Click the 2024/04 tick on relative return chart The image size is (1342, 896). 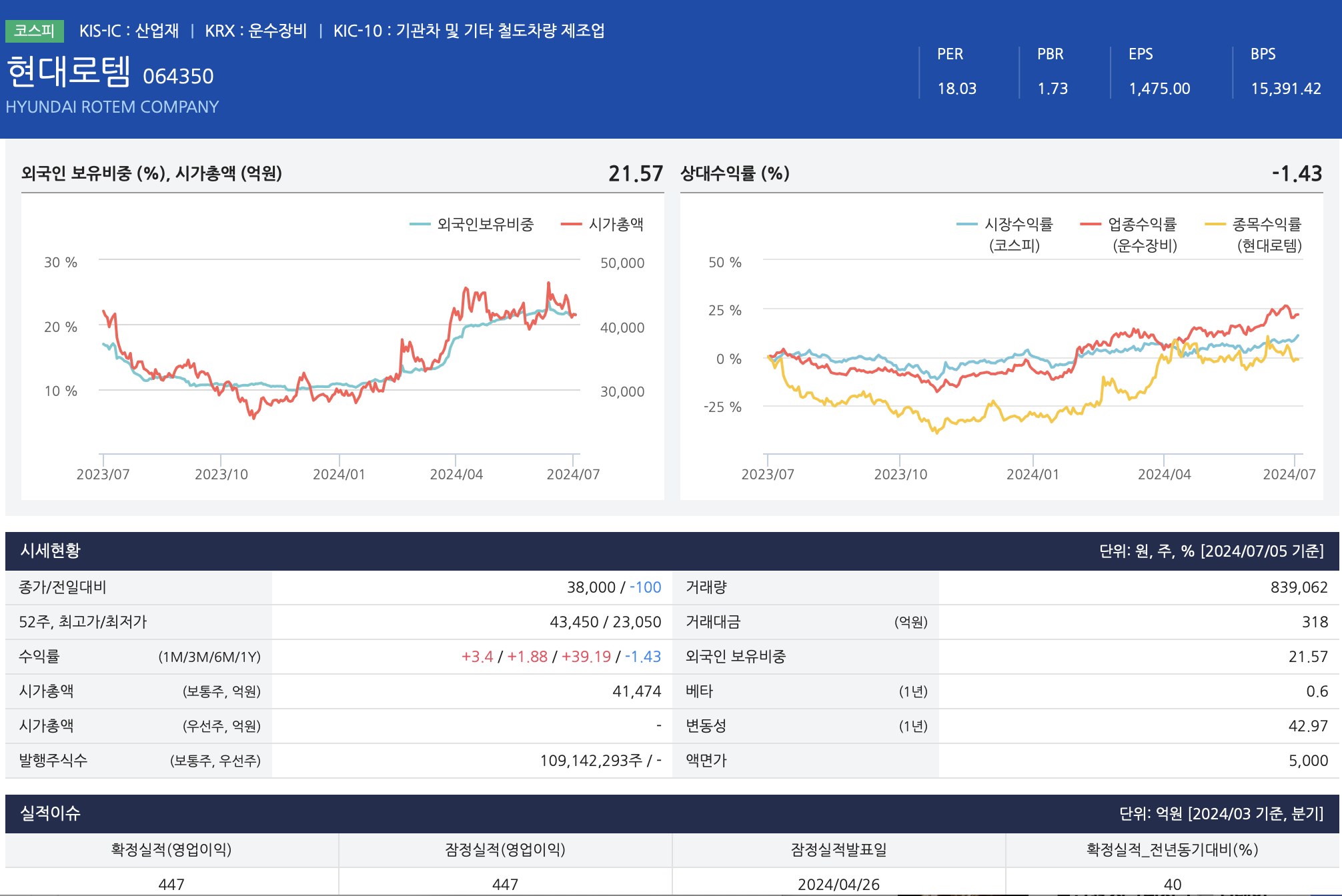[x=1164, y=474]
